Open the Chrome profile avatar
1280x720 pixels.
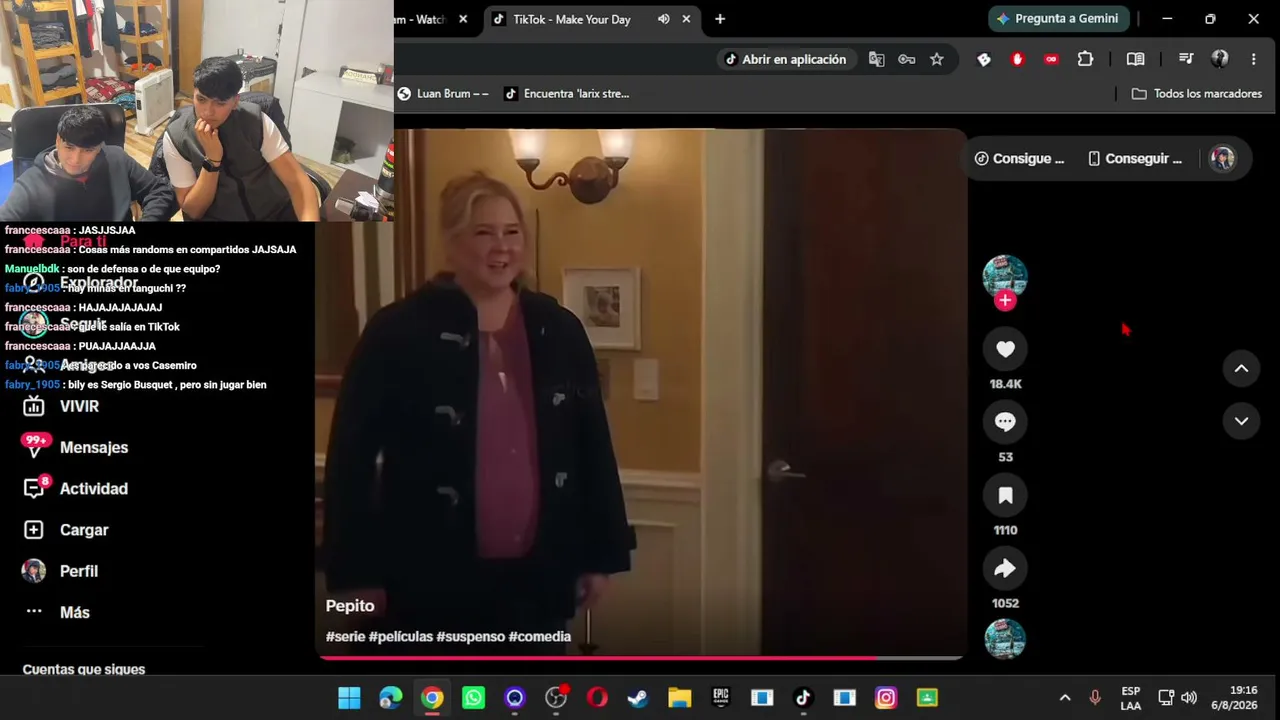(1219, 59)
